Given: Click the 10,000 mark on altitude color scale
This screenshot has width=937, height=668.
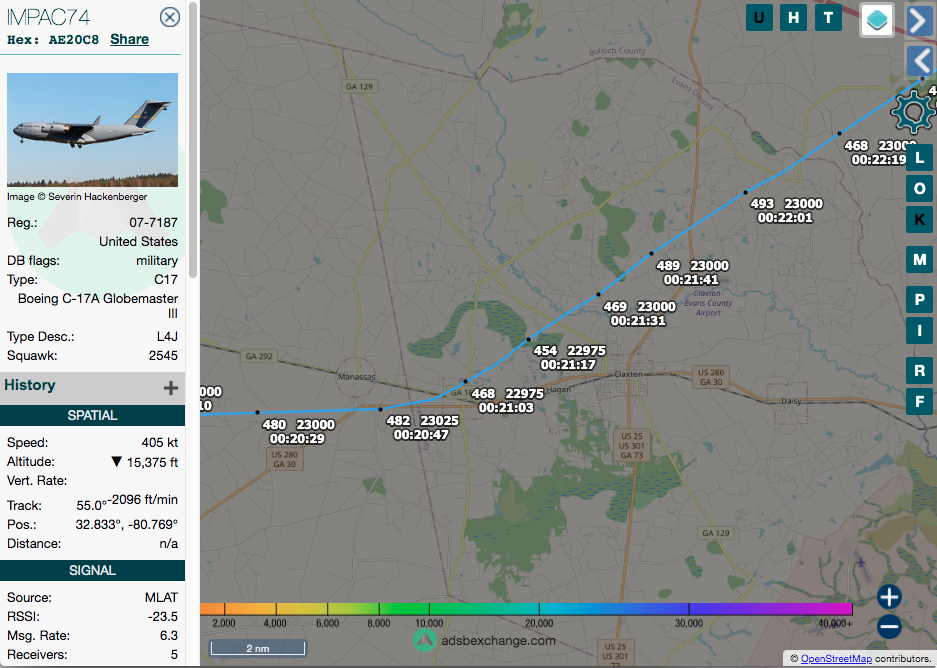Looking at the screenshot, I should (429, 623).
